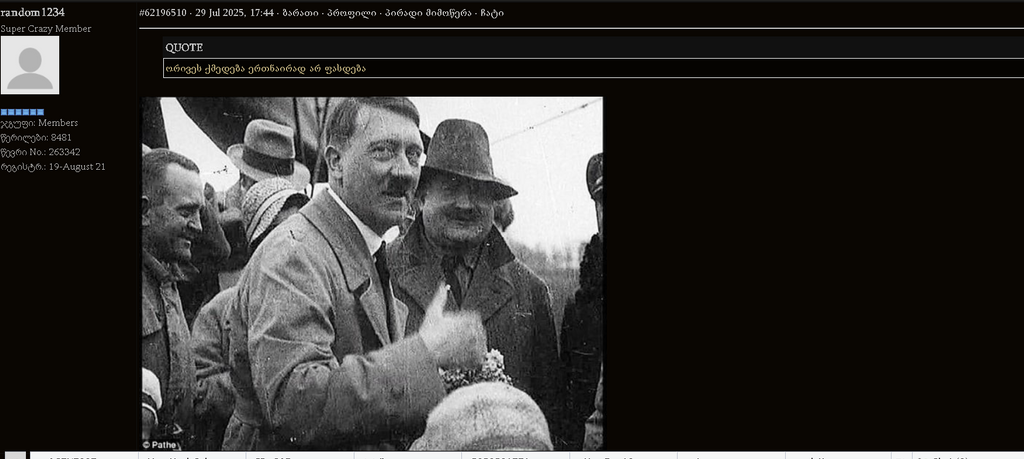This screenshot has height=459, width=1024.
Task: Click the blue rank pips under the avatar
Action: (22, 112)
